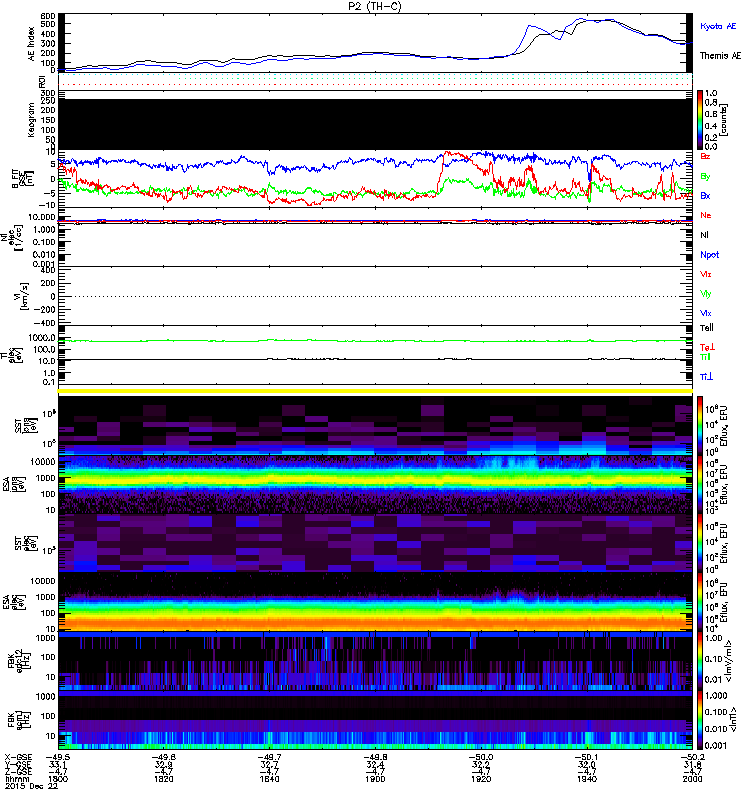
Task: Click the X-GSE value -50.2
Action: point(692,757)
